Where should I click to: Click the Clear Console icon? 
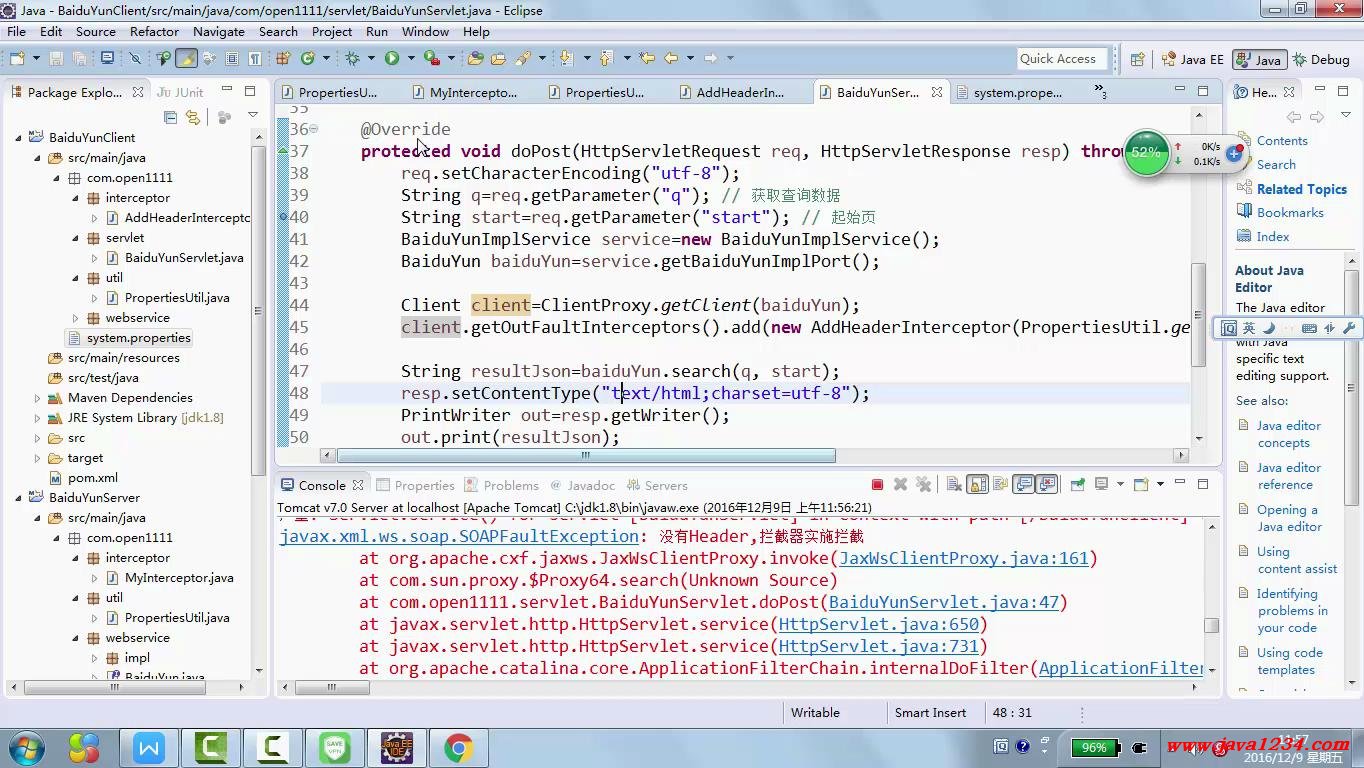(x=954, y=484)
